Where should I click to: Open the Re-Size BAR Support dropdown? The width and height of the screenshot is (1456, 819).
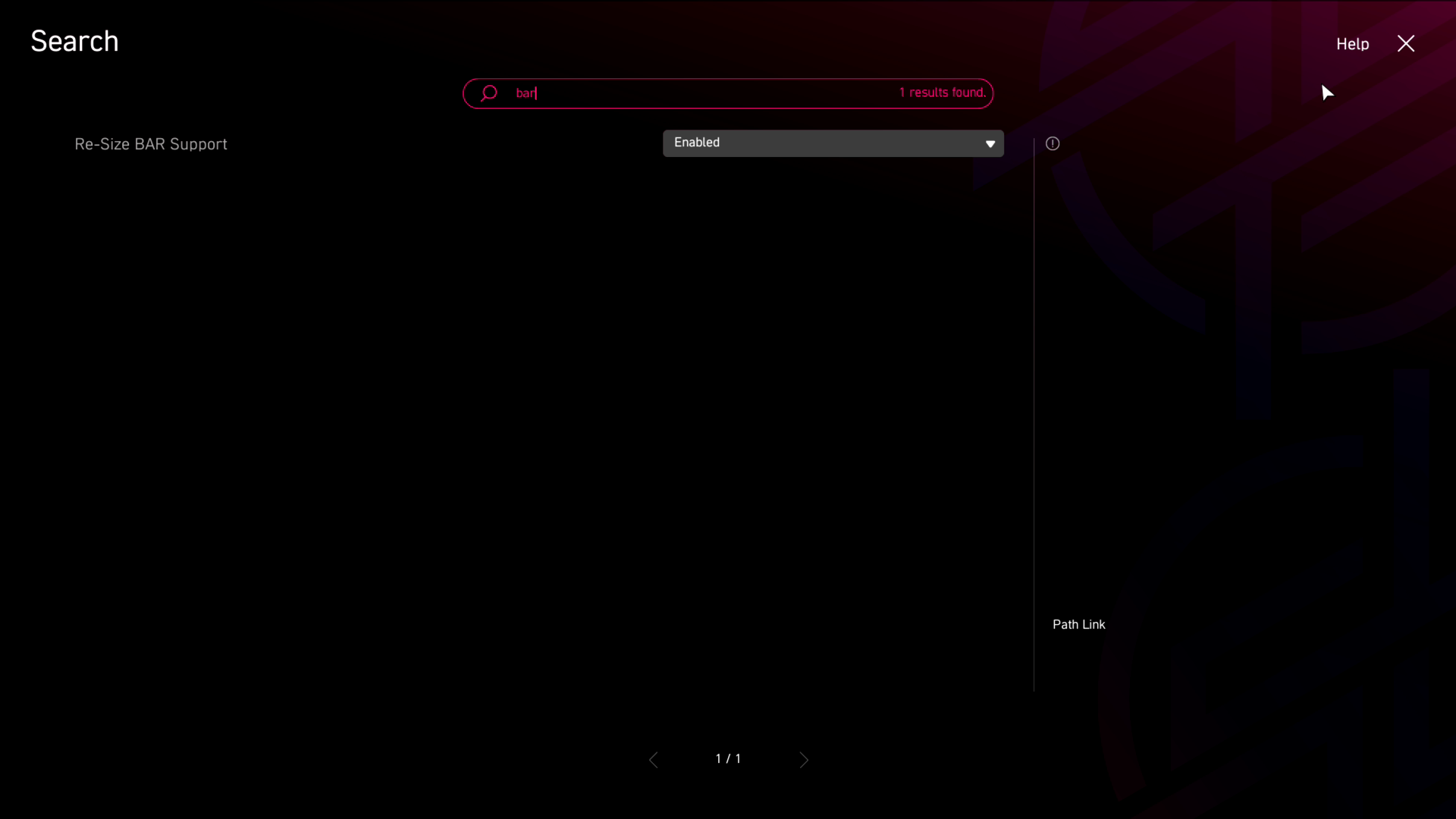point(833,143)
